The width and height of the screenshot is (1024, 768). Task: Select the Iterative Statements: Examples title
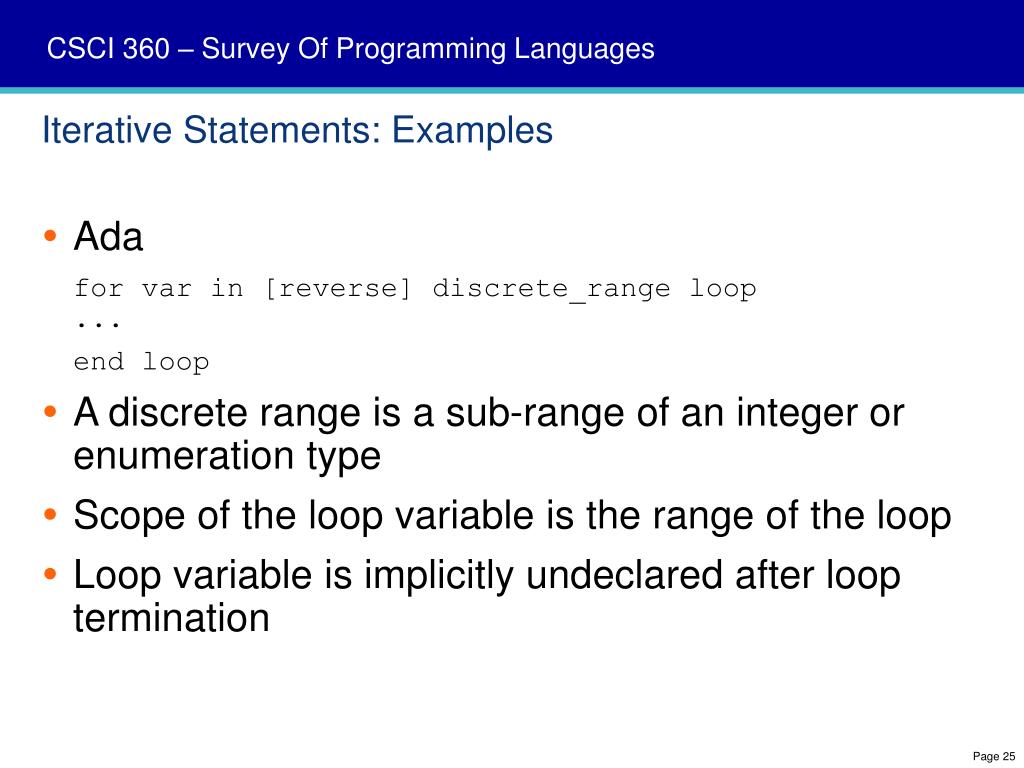pyautogui.click(x=297, y=130)
